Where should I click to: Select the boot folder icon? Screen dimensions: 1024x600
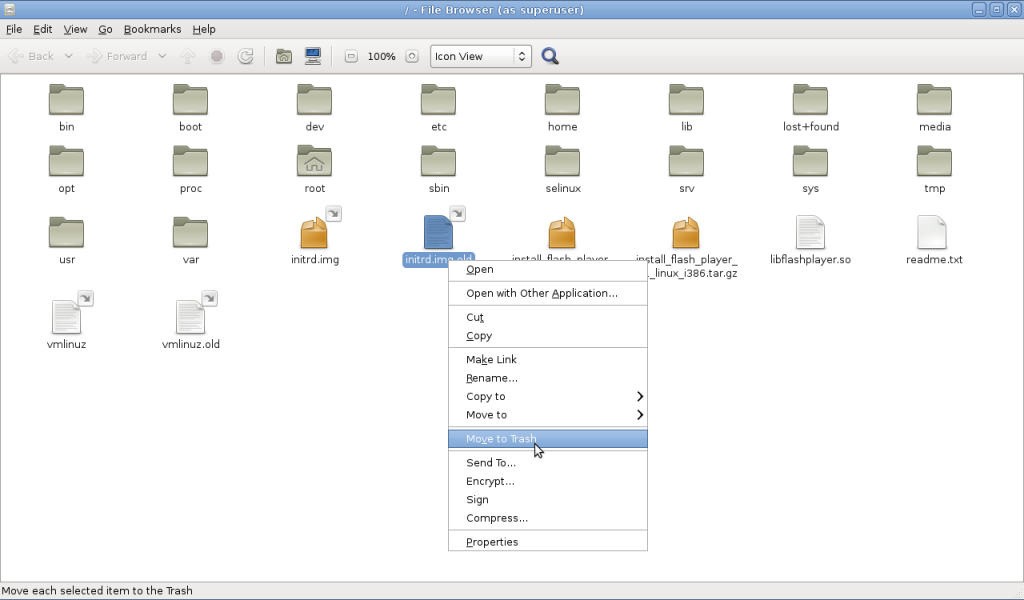point(190,101)
